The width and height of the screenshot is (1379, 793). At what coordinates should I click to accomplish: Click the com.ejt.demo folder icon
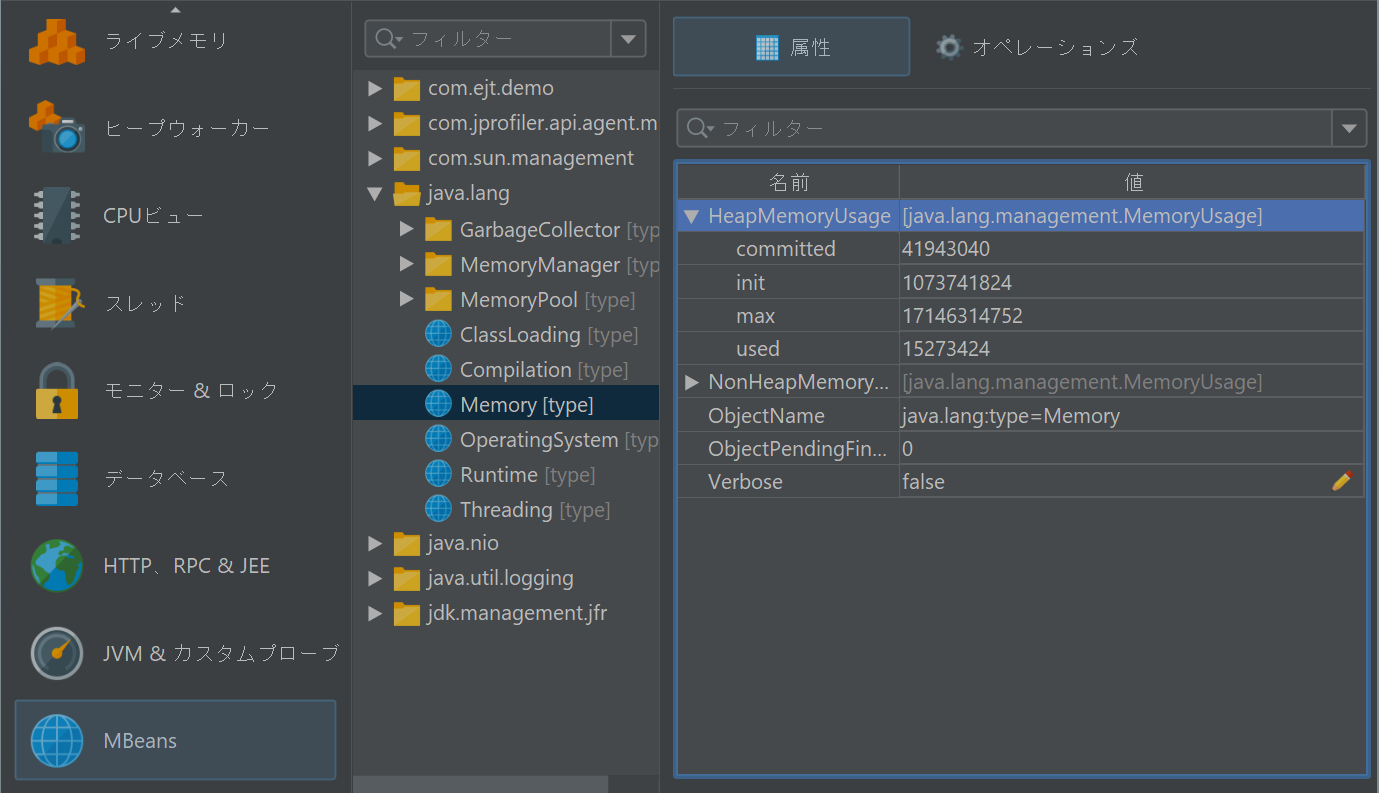coord(407,88)
